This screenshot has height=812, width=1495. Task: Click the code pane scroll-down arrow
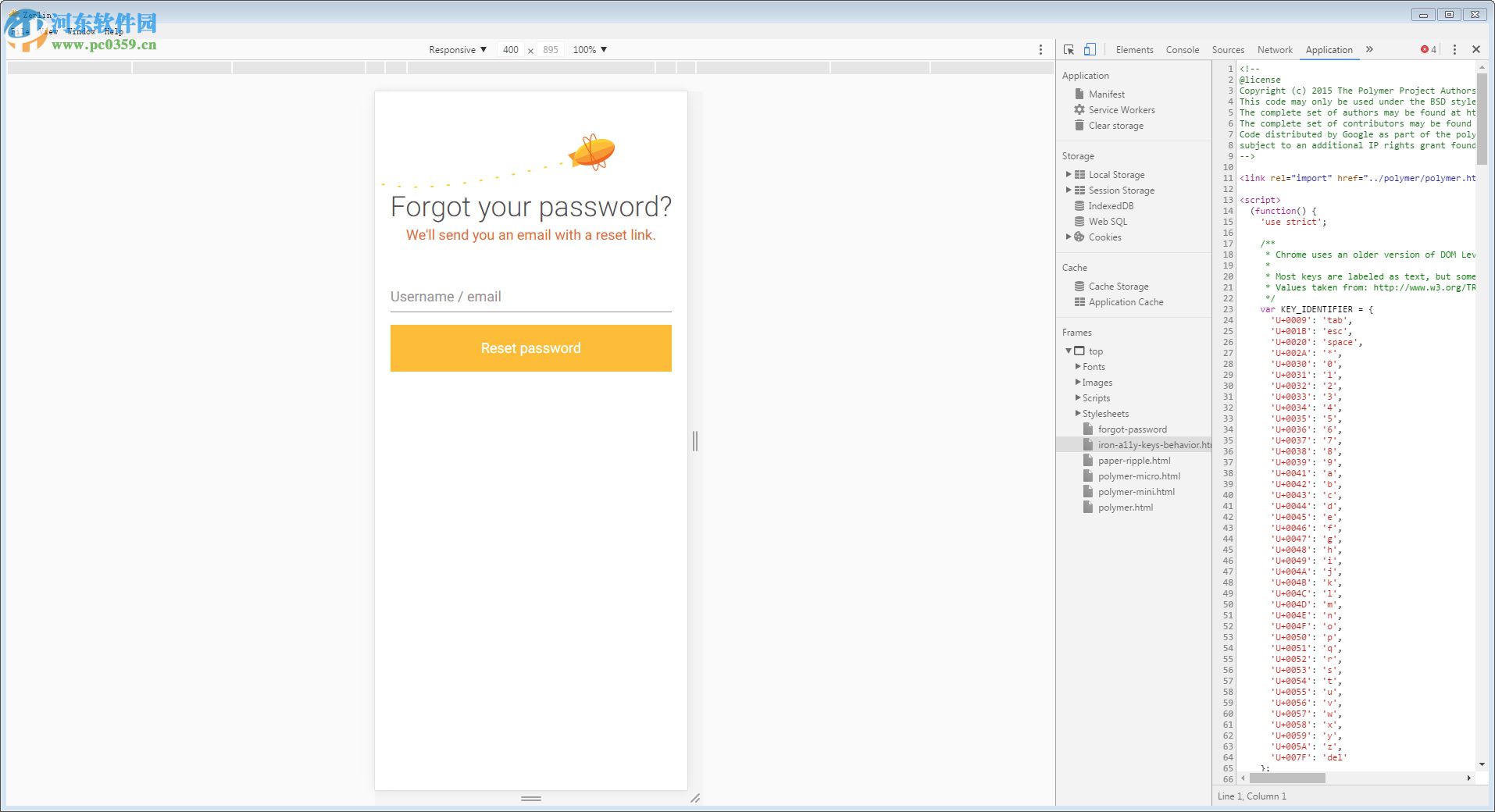(1482, 764)
